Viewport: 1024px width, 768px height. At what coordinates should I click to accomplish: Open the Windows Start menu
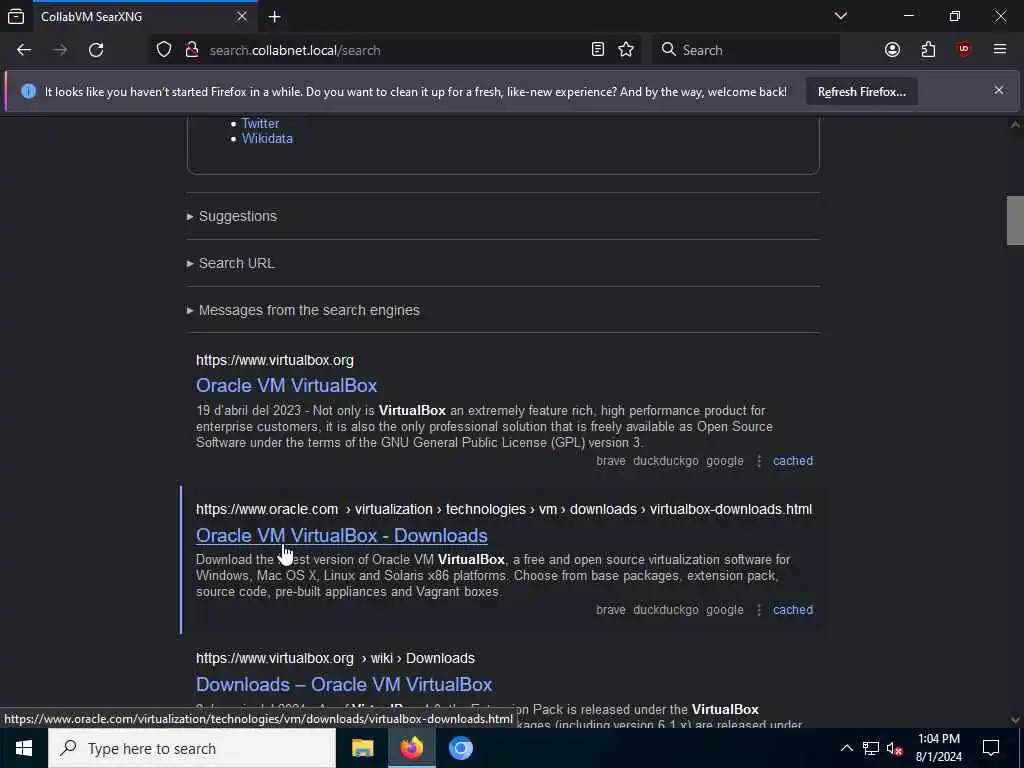coord(24,748)
